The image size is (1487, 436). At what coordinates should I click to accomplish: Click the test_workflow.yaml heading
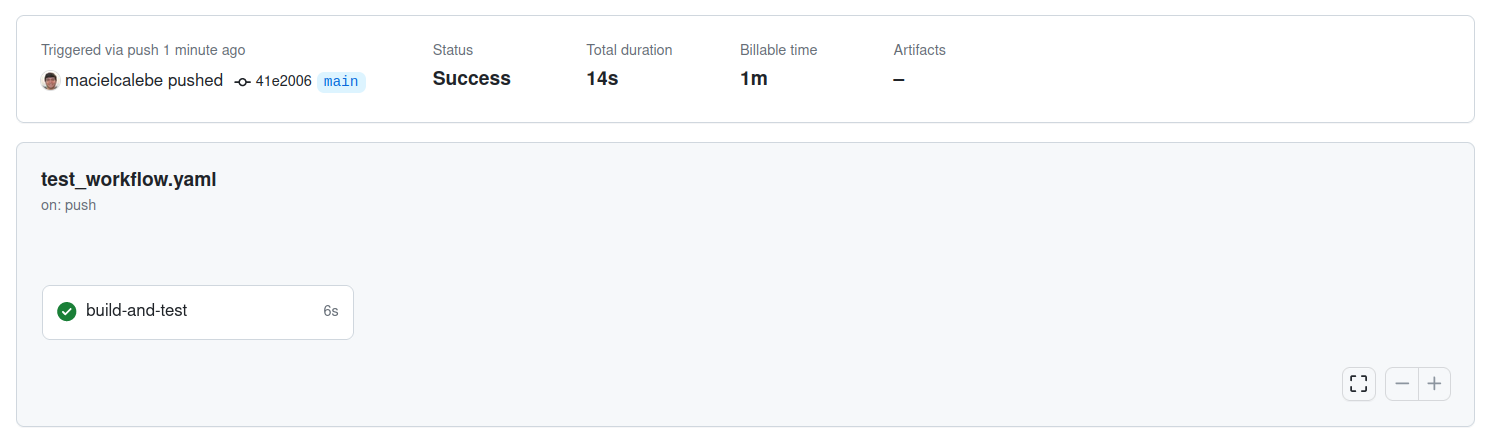tap(128, 180)
